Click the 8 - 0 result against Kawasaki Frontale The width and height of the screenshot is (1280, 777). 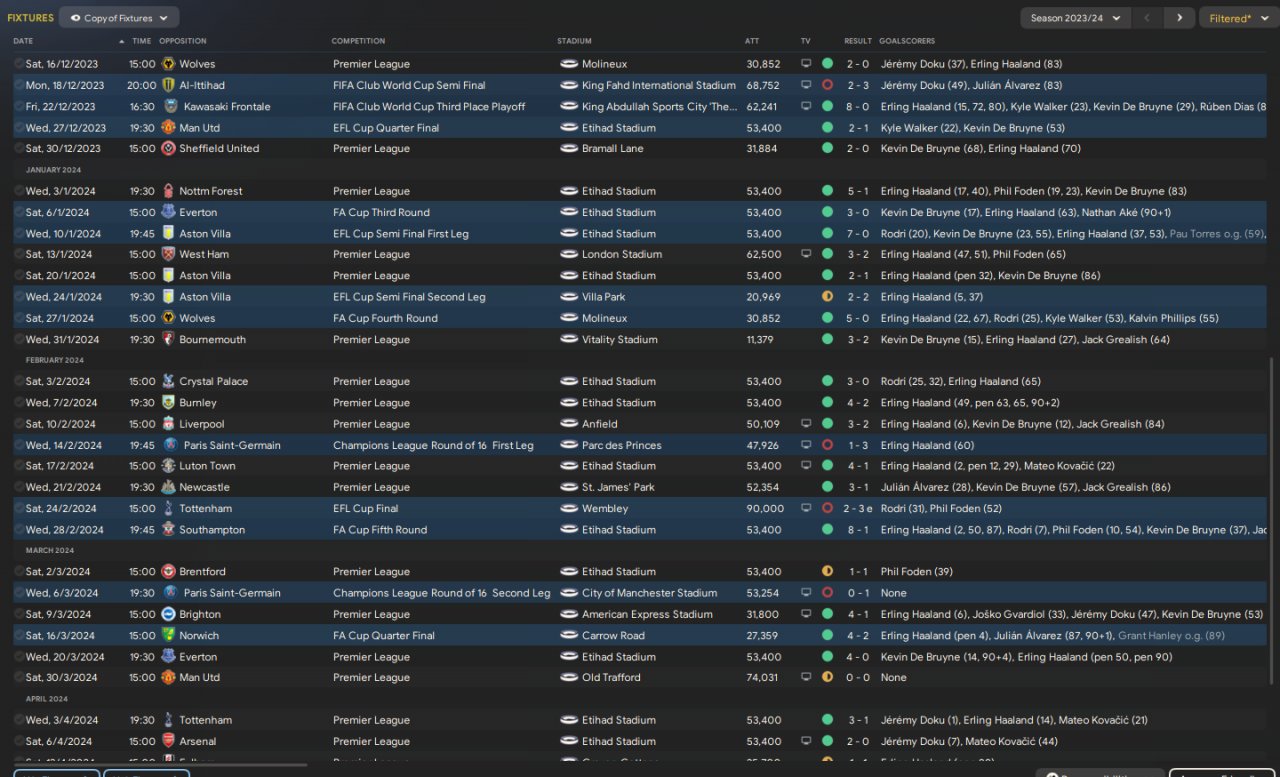pyautogui.click(x=858, y=106)
